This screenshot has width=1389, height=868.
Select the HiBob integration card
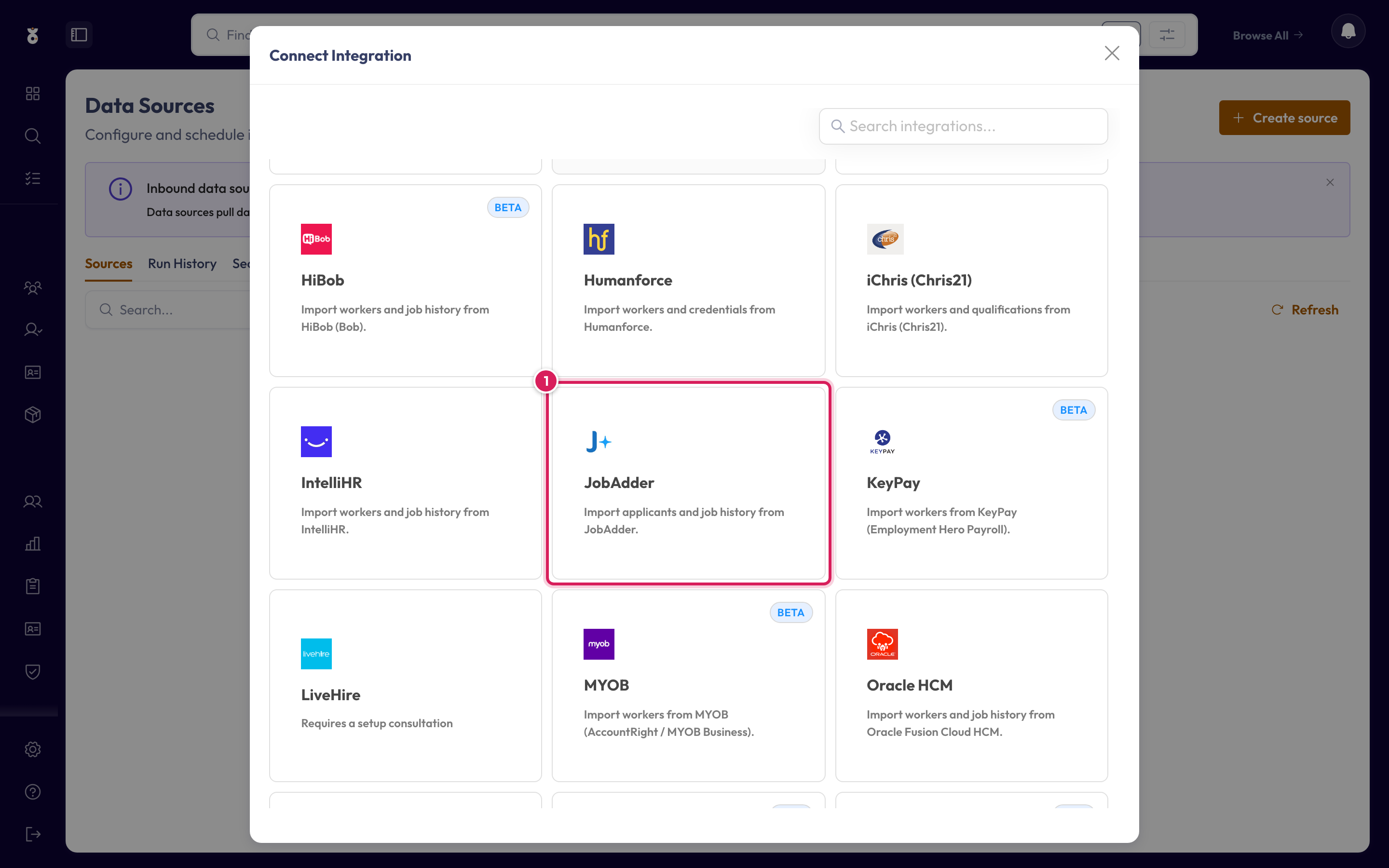click(x=405, y=280)
